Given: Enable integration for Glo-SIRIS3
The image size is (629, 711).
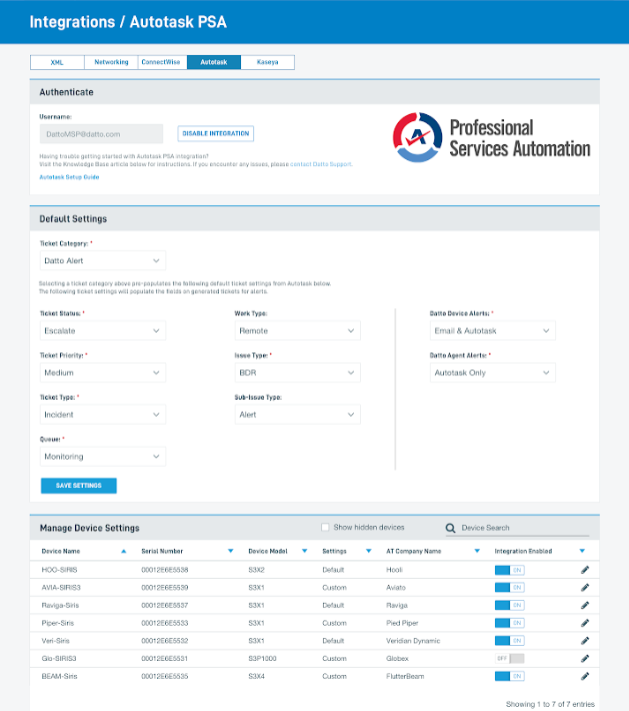Looking at the screenshot, I should click(510, 658).
